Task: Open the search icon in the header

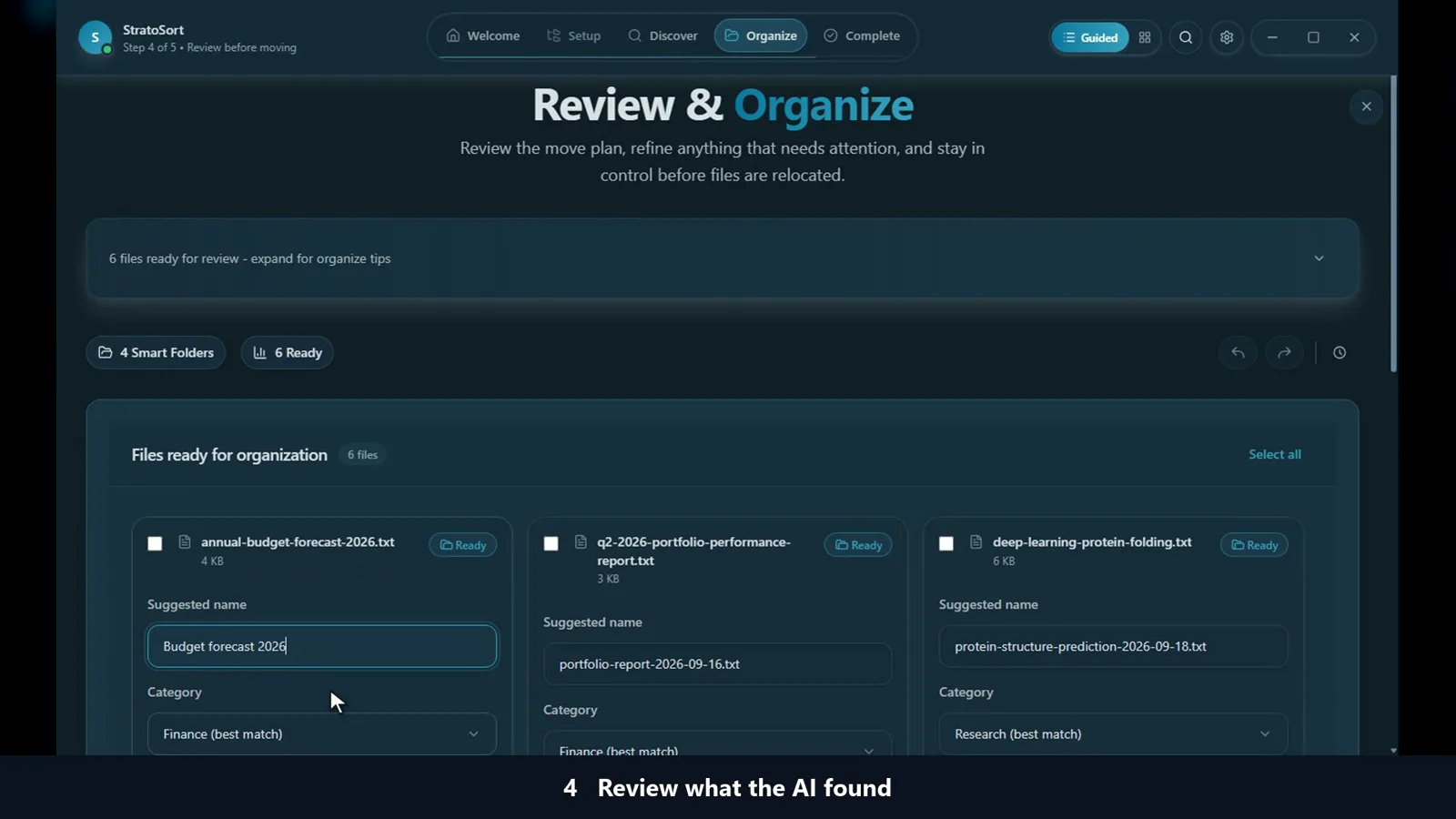Action: (1186, 37)
